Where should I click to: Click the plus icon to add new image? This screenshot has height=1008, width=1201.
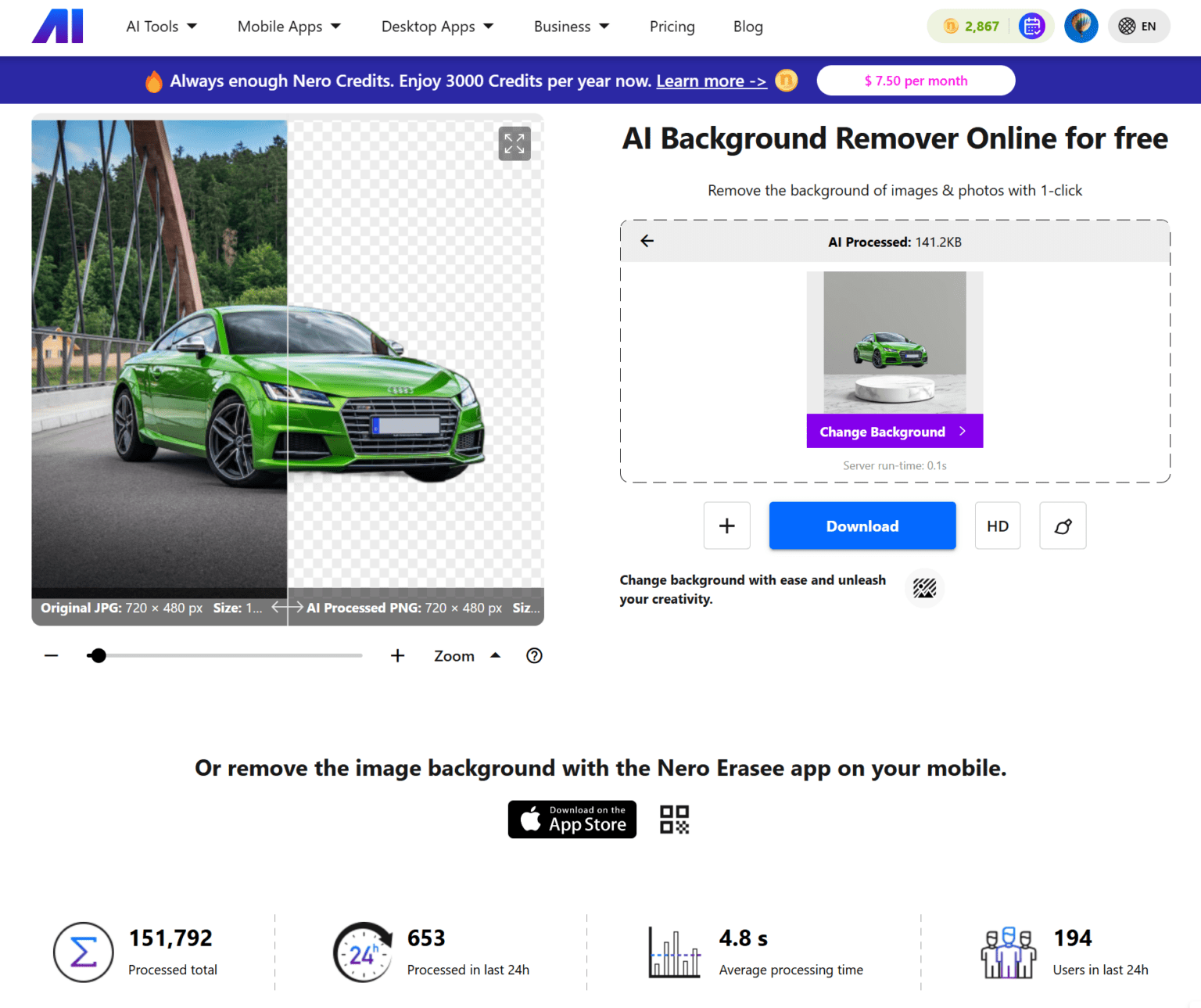click(726, 525)
